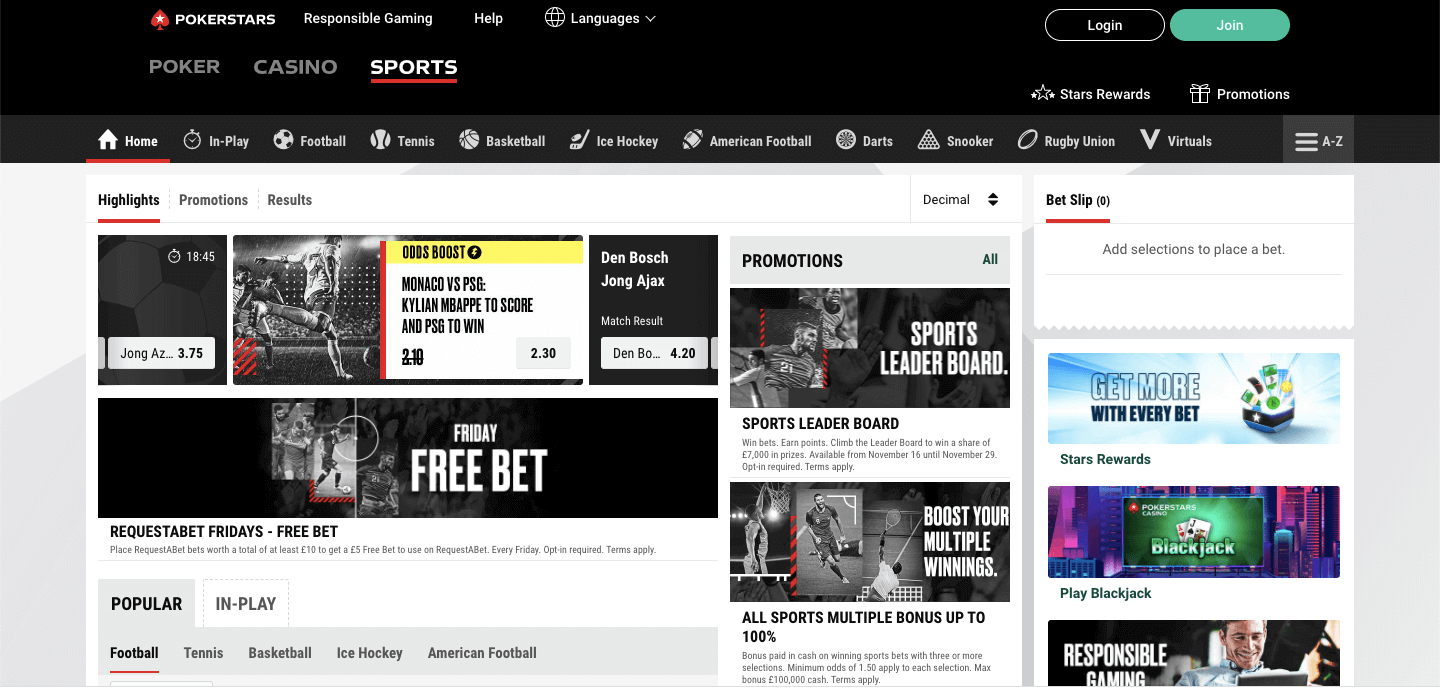Image resolution: width=1440 pixels, height=688 pixels.
Task: Open the Promotions header link
Action: pos(1240,94)
